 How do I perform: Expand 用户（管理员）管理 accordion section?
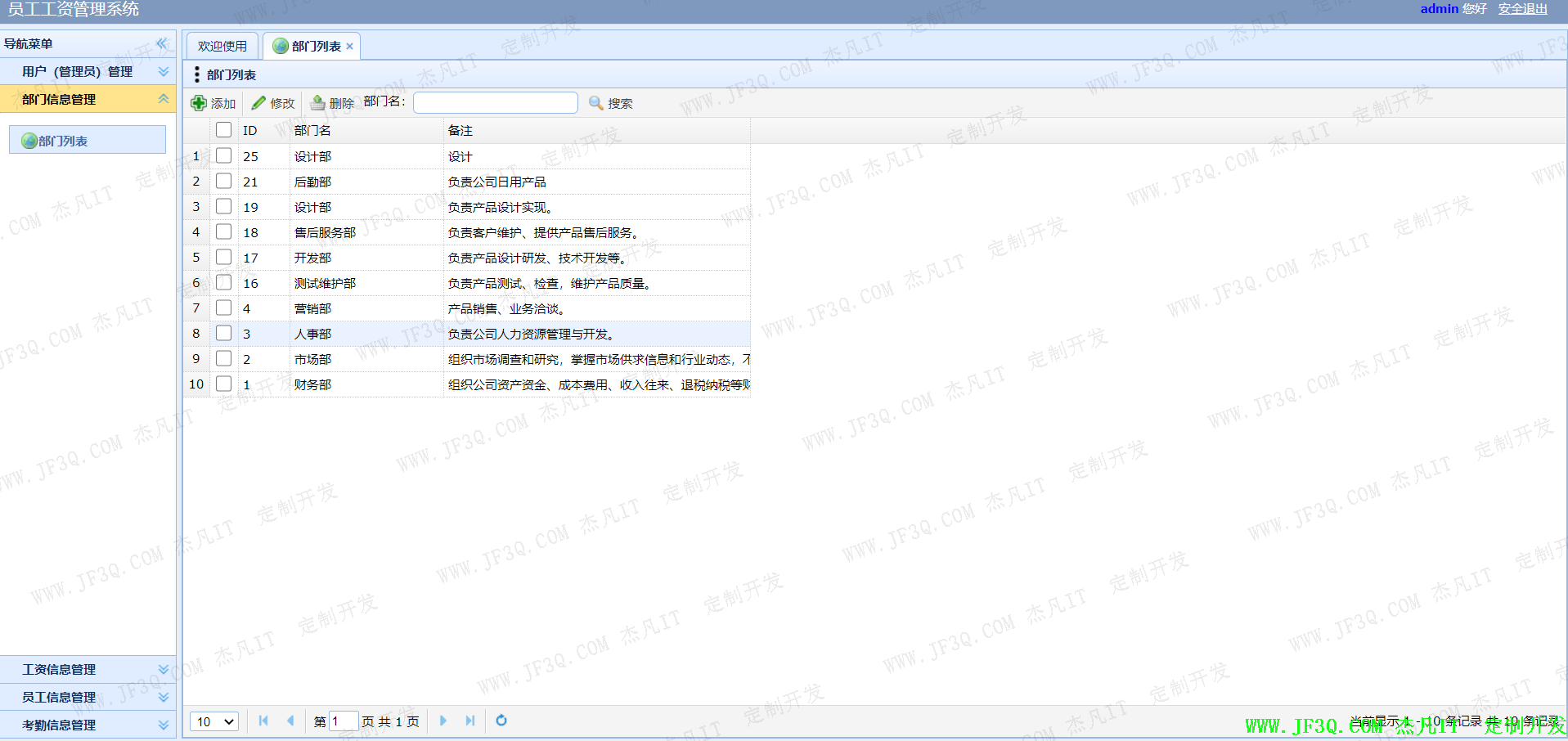click(164, 72)
